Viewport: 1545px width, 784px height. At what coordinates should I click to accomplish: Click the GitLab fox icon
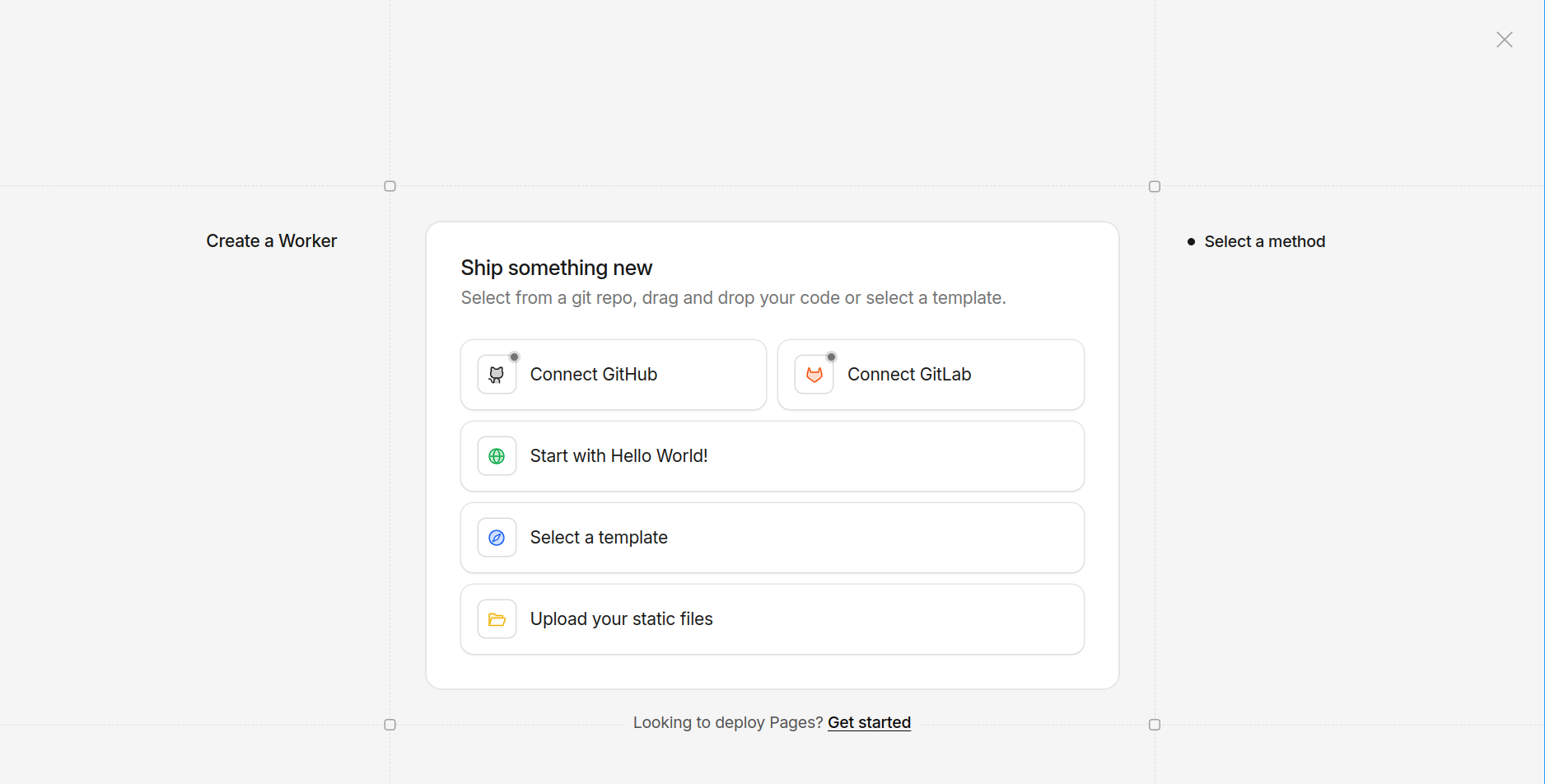click(x=814, y=374)
